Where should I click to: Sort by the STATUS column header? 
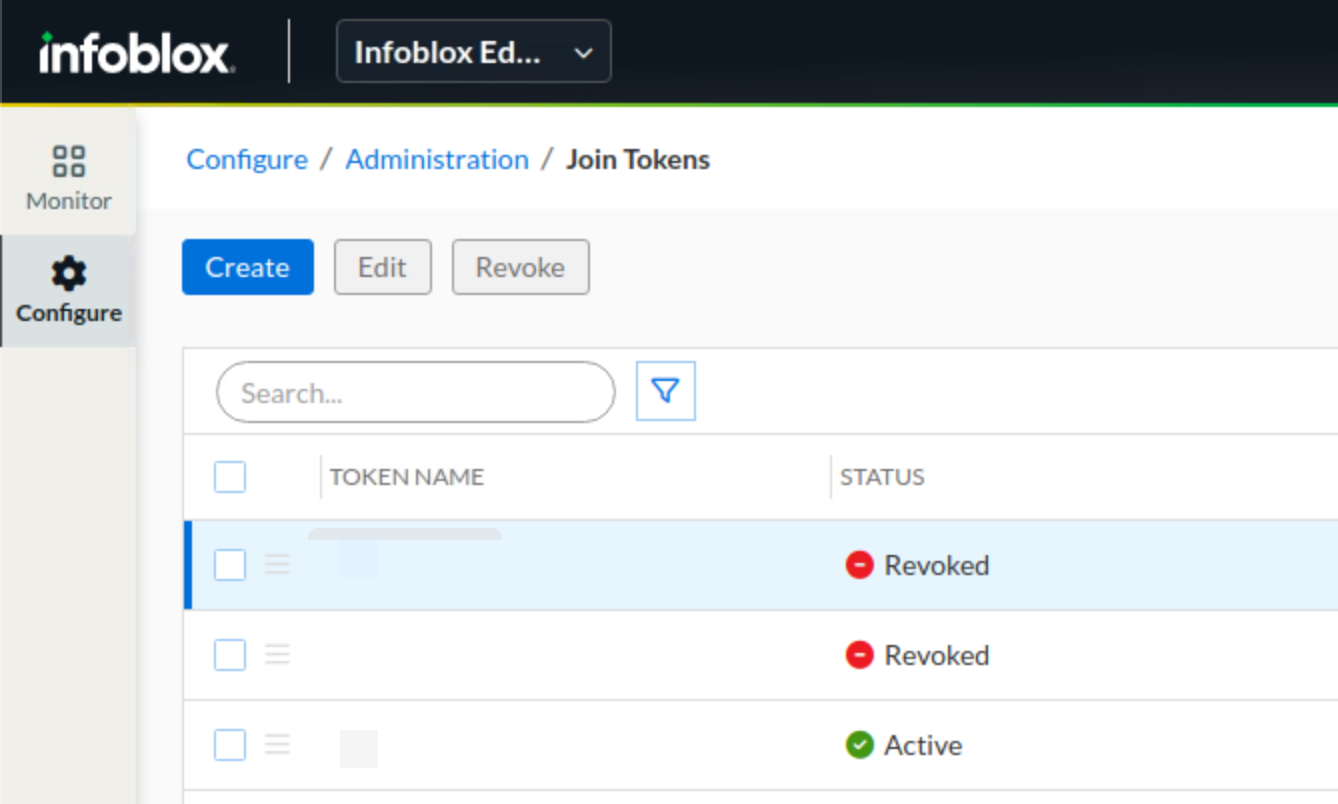(x=882, y=477)
